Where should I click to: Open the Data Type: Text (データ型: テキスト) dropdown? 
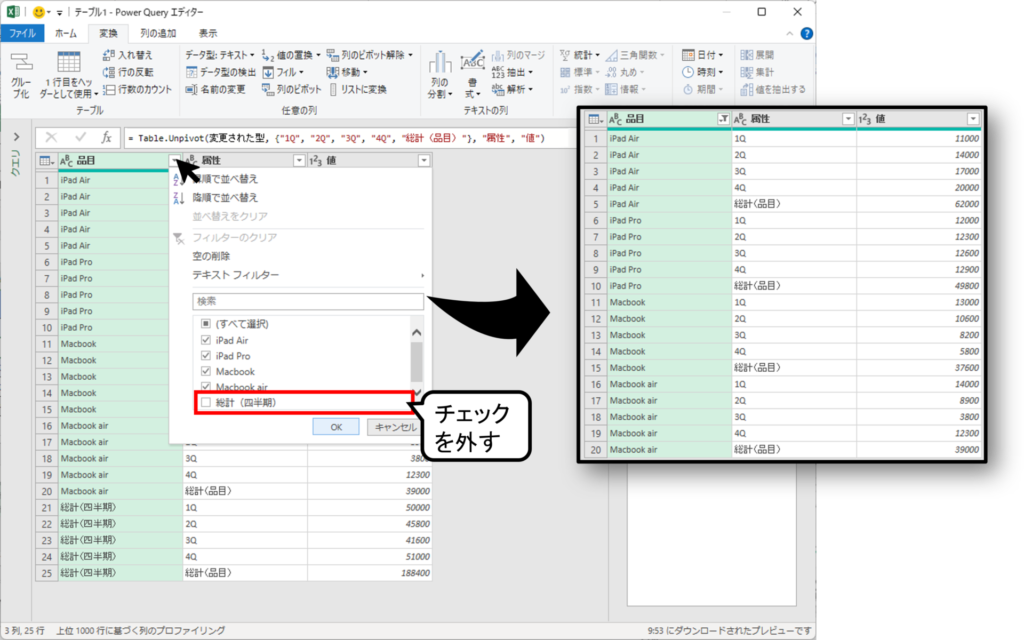coord(220,55)
